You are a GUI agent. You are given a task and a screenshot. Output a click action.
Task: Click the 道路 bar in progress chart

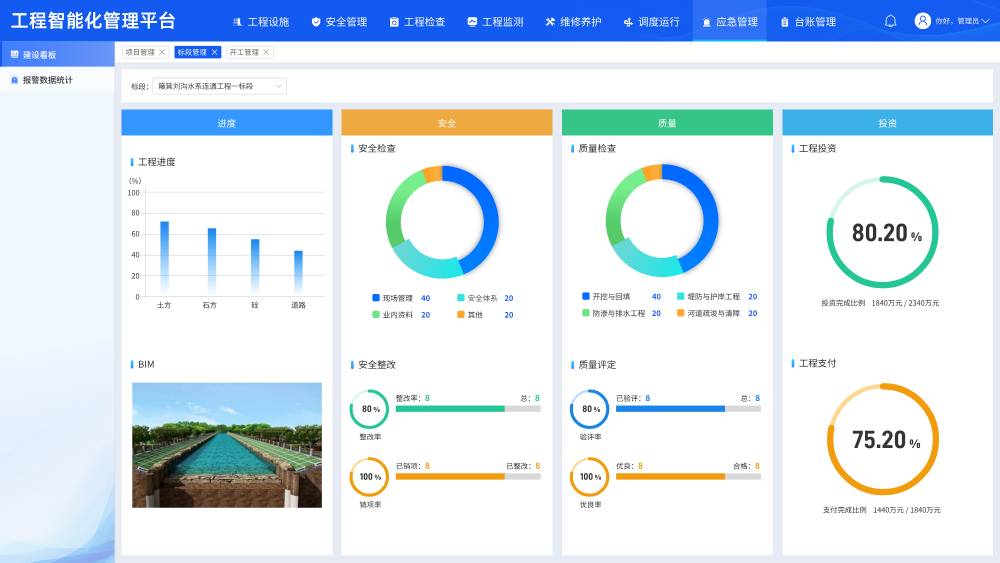point(298,274)
